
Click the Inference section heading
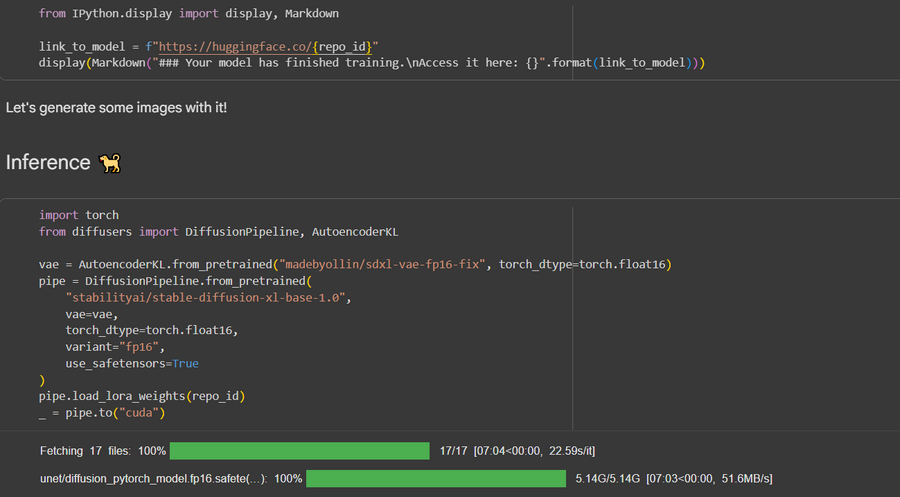click(x=49, y=162)
